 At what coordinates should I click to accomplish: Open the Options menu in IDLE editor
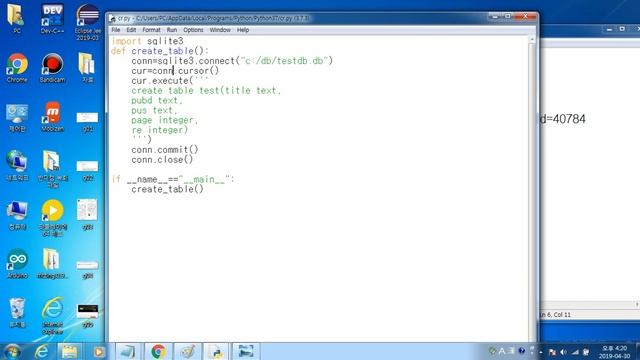tap(193, 30)
